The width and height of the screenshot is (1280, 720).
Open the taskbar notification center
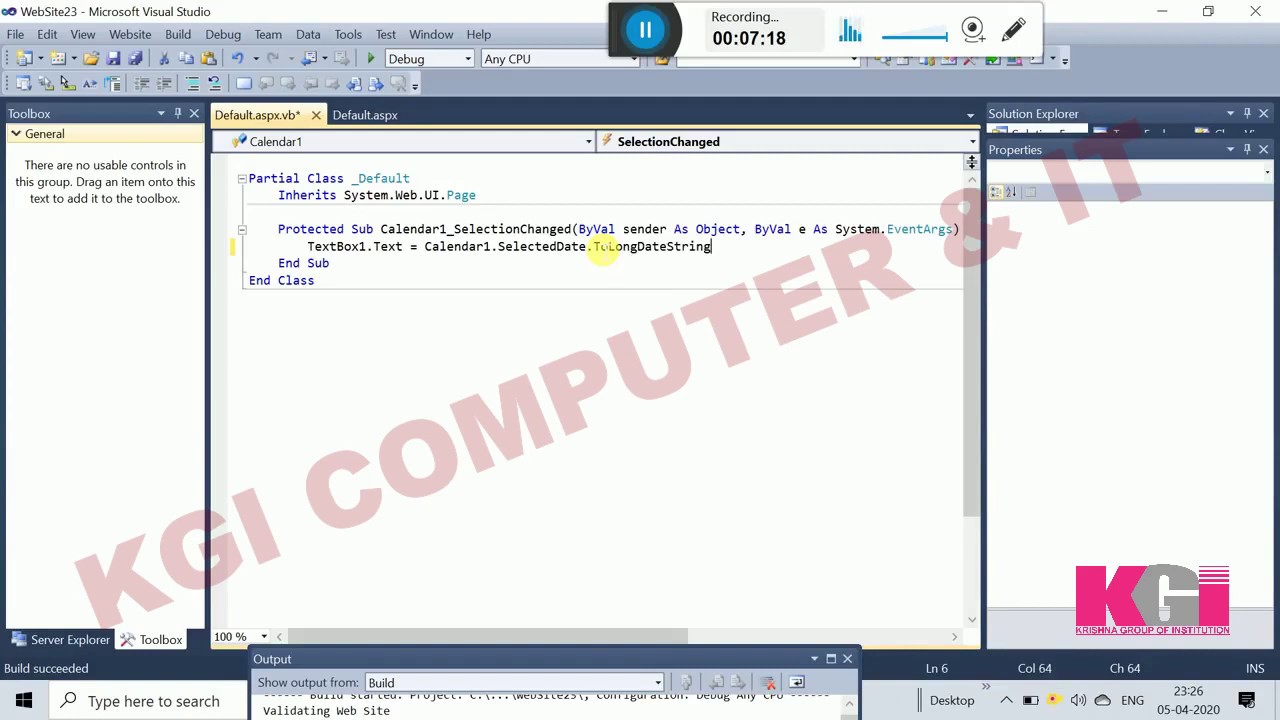(x=1247, y=701)
